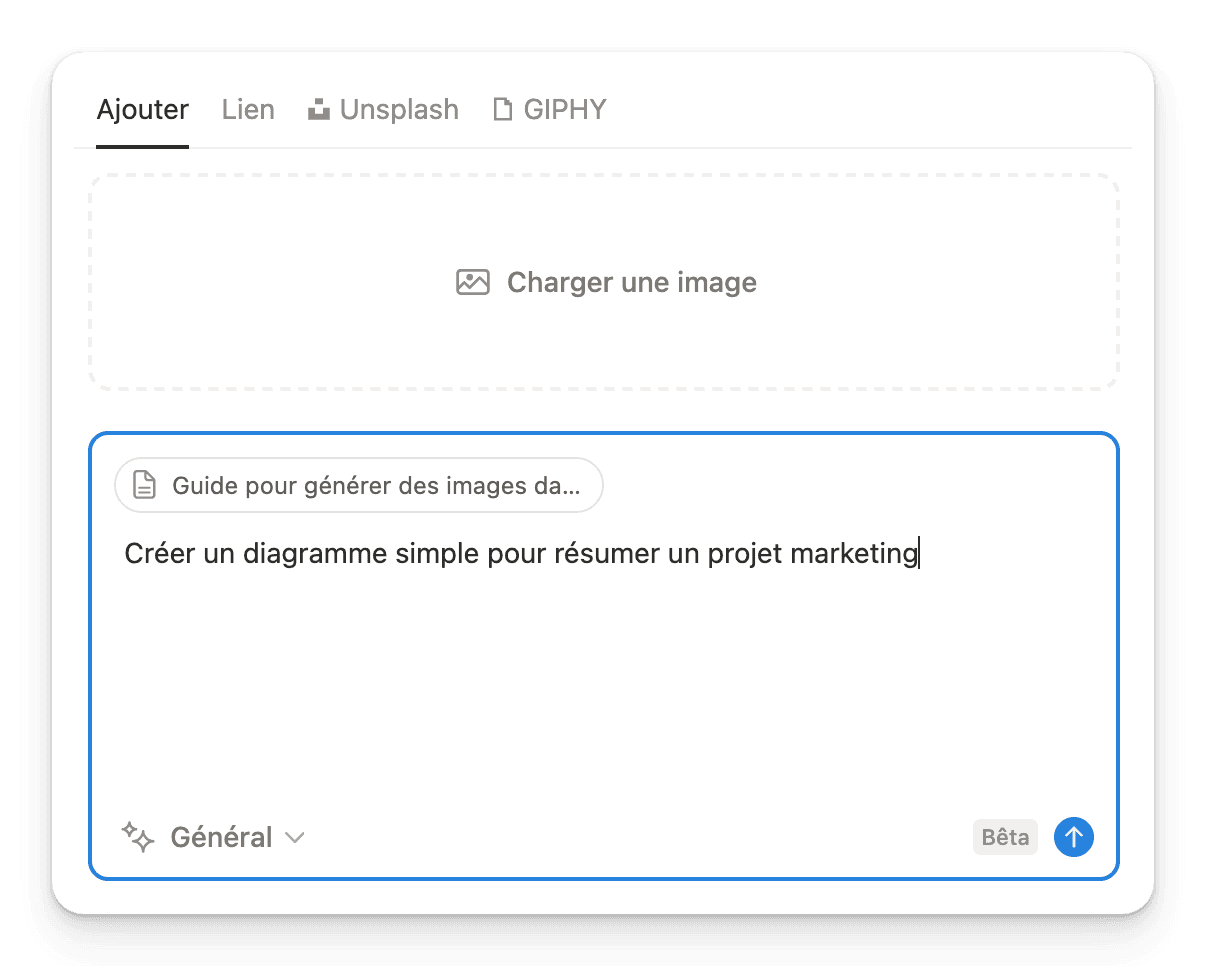Click the prompt text about diagramme simple

tap(521, 553)
